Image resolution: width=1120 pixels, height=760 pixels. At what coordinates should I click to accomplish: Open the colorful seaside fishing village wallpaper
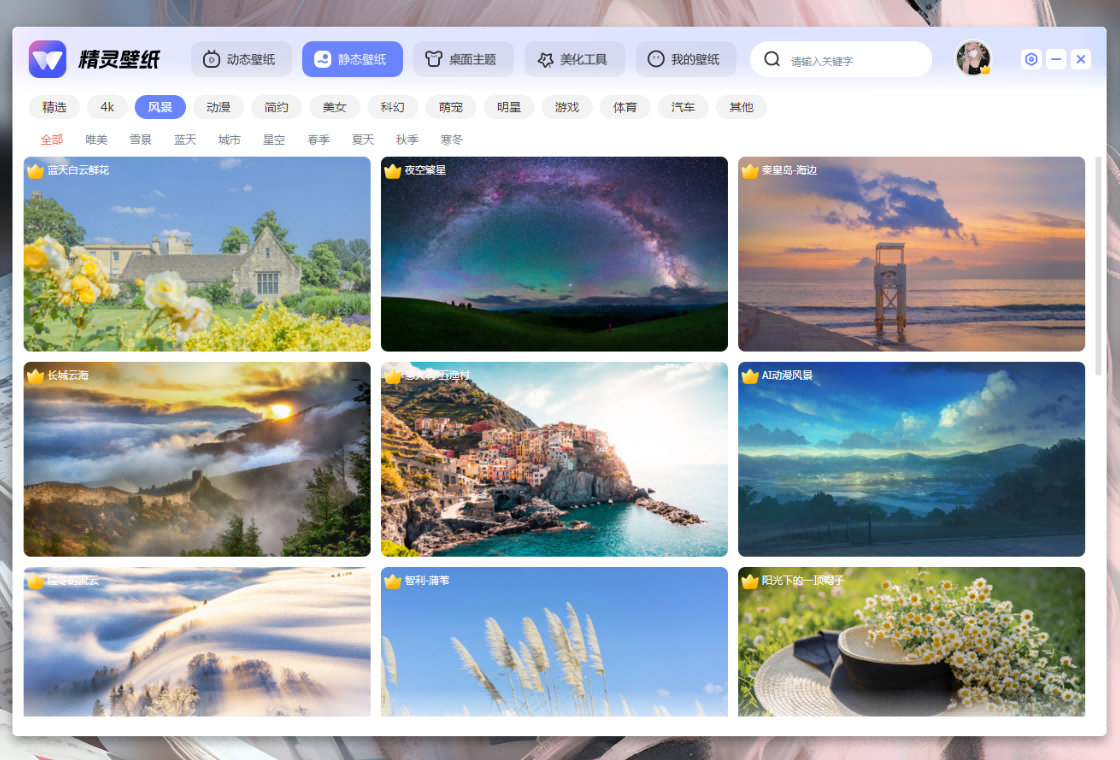tap(554, 459)
